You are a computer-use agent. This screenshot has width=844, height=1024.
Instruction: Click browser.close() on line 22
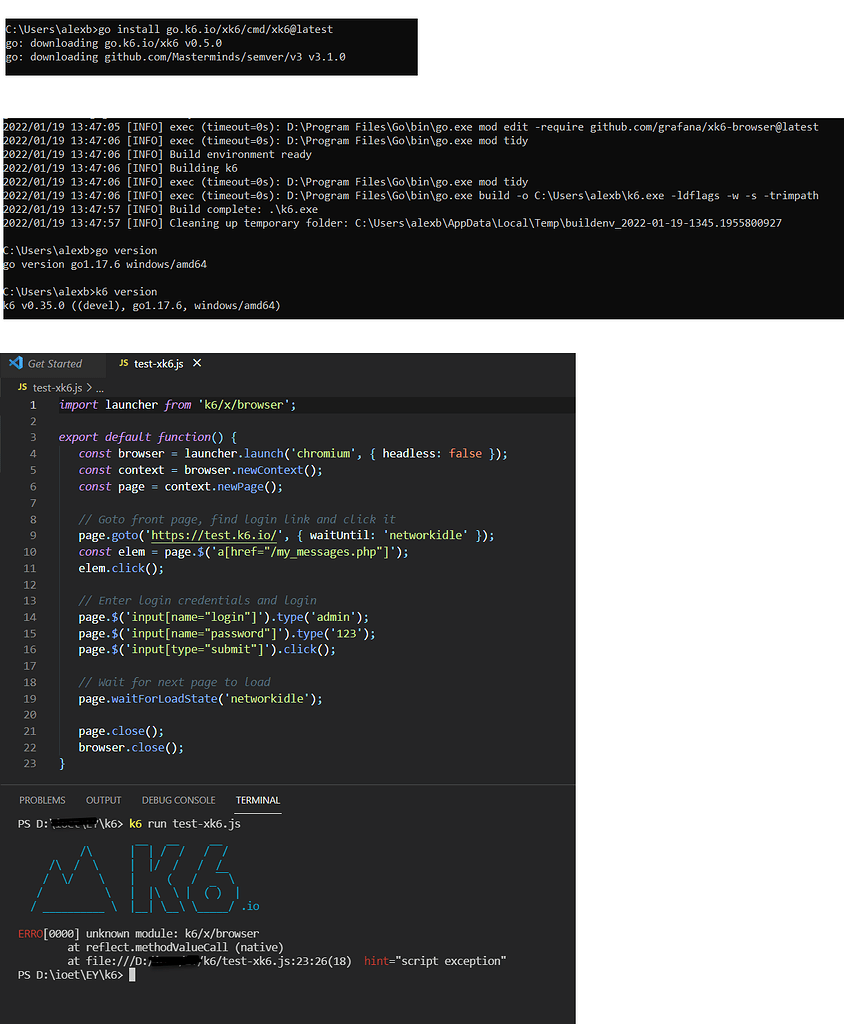[x=131, y=747]
